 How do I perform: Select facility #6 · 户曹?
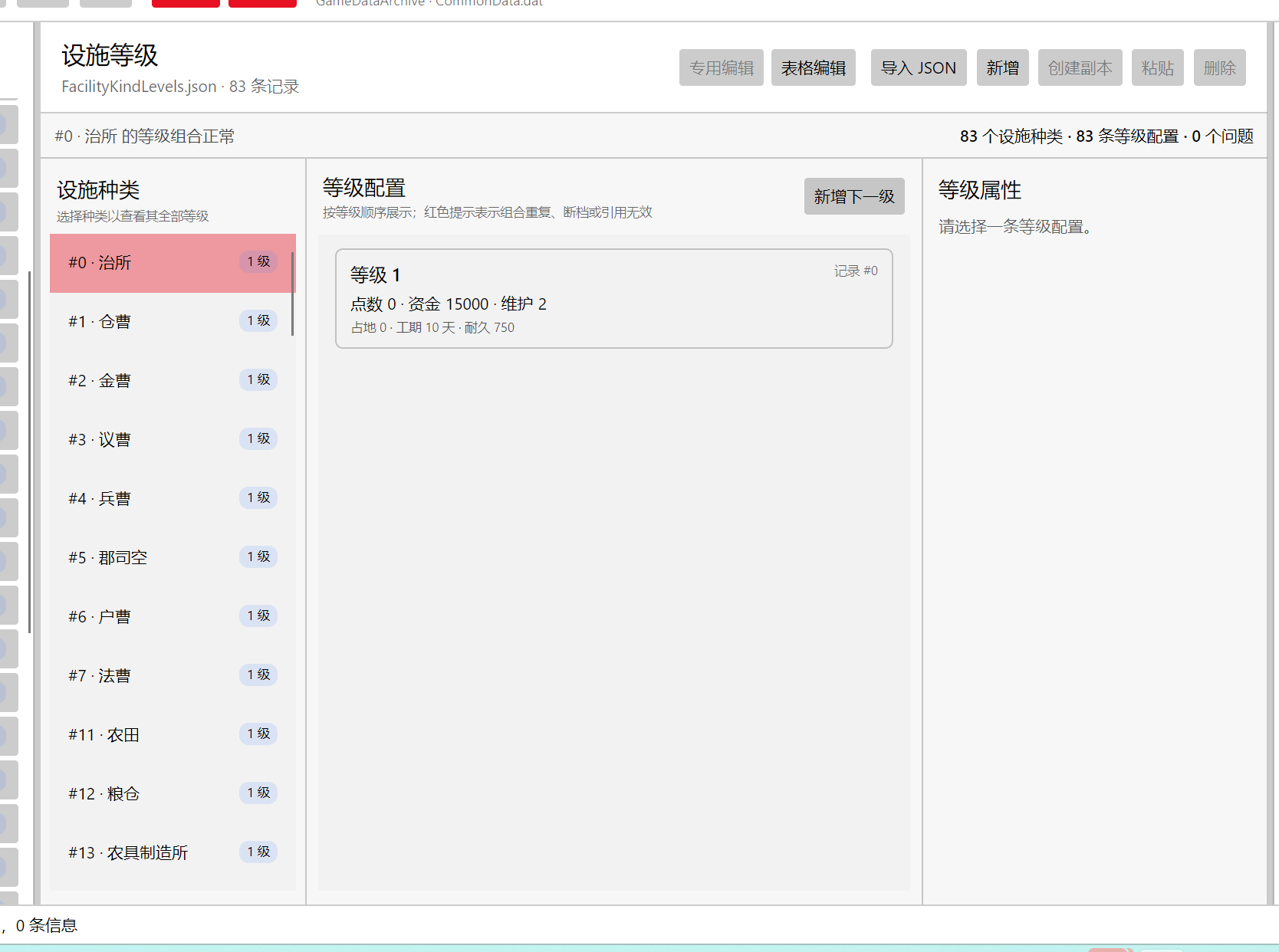tap(173, 617)
